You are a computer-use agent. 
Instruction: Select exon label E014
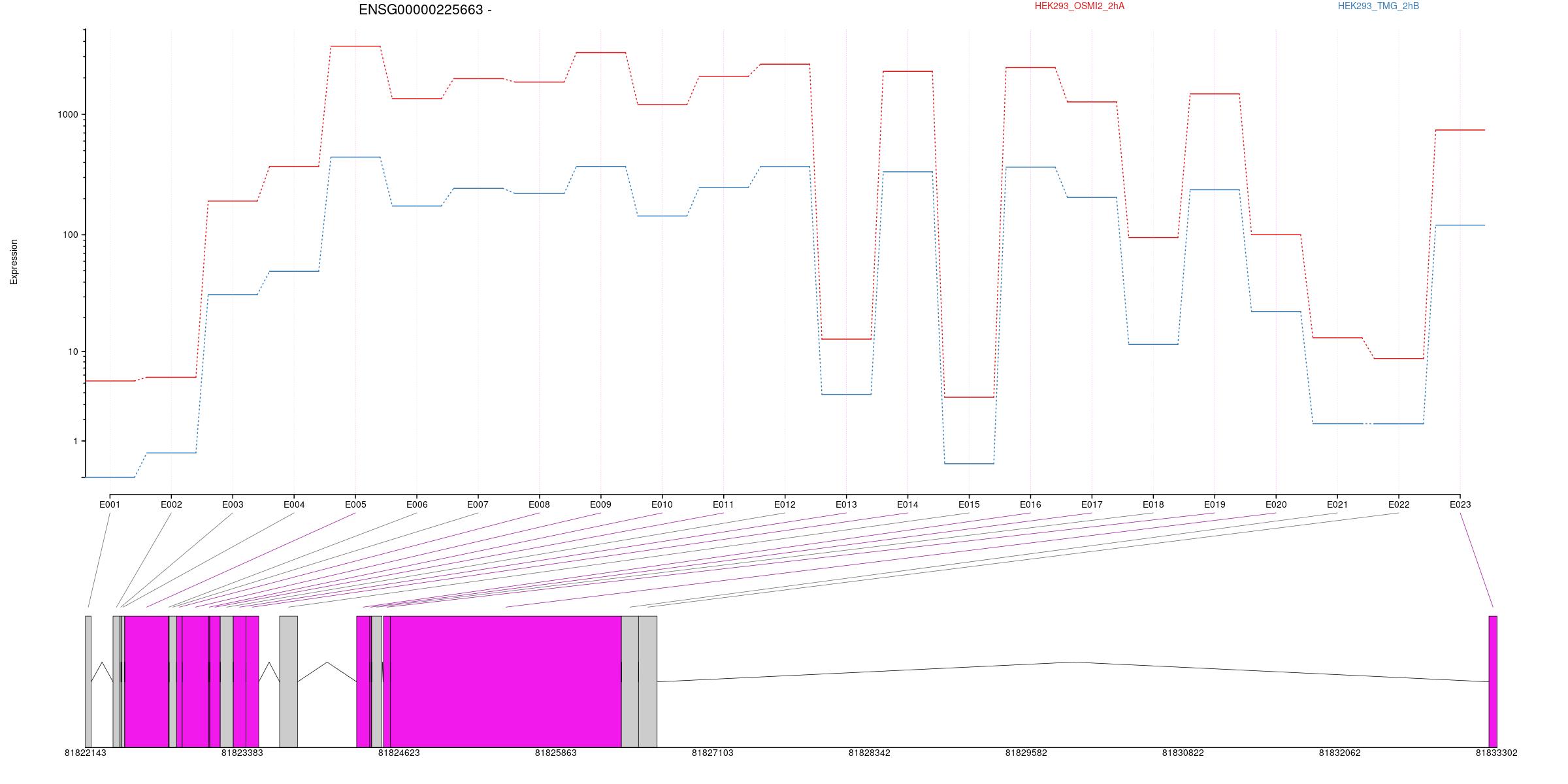pyautogui.click(x=907, y=504)
